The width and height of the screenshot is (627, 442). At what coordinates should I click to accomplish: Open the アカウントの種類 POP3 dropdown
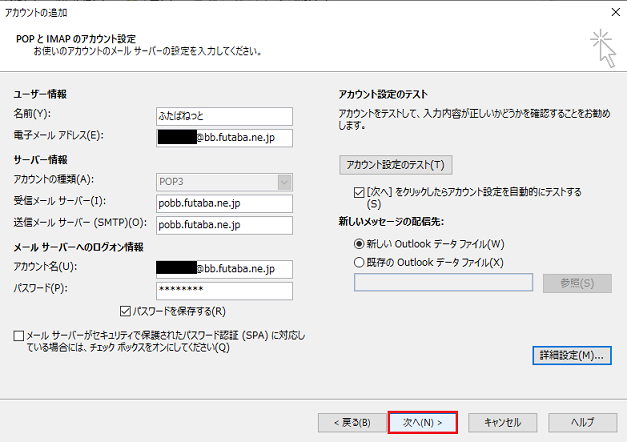click(x=224, y=182)
